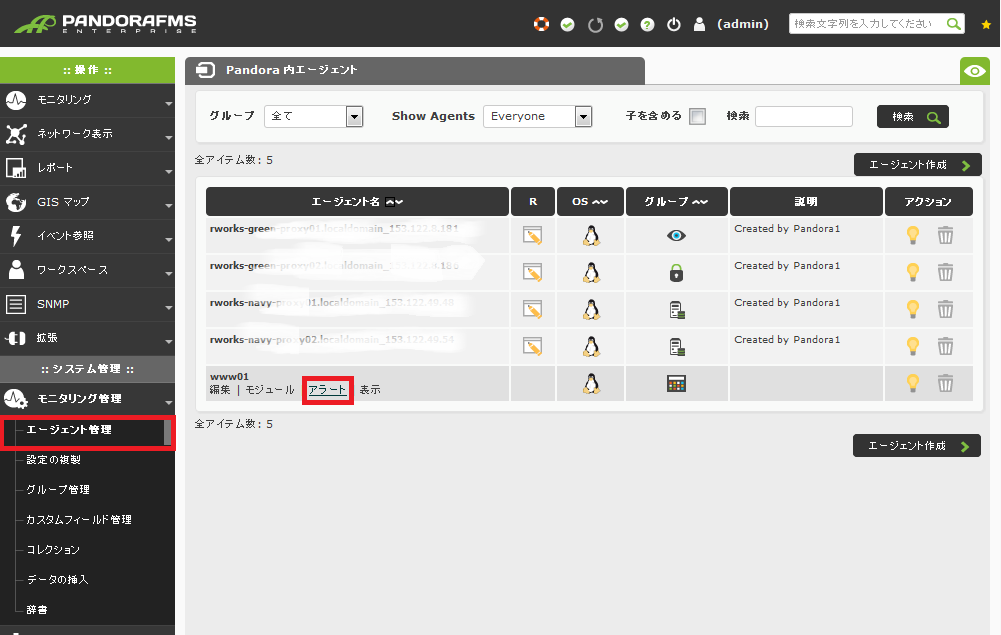The image size is (1001, 635).
Task: Select 辞書 in the sidebar
Action: coord(37,609)
